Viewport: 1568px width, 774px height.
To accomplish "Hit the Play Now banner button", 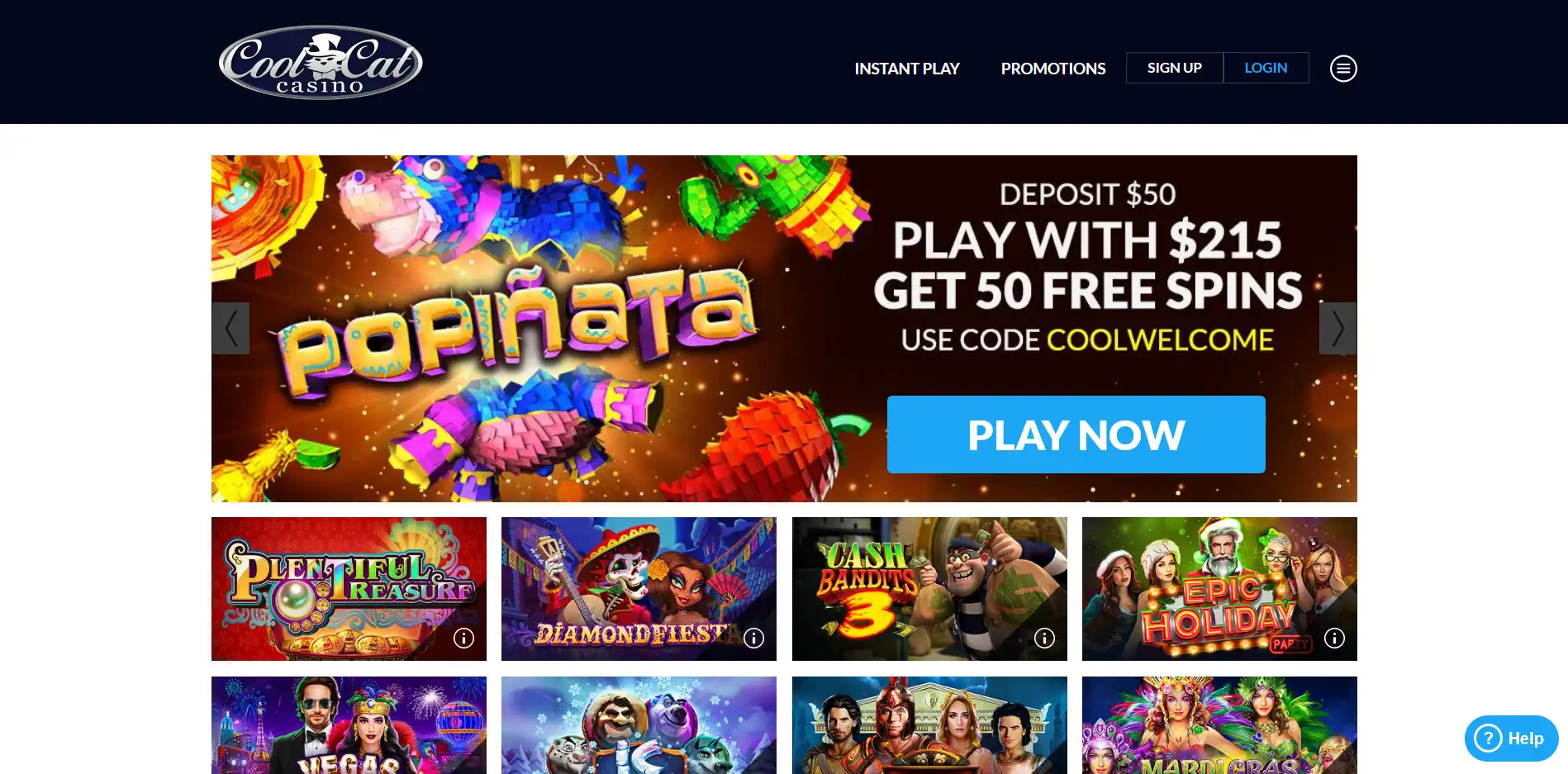I will point(1076,434).
